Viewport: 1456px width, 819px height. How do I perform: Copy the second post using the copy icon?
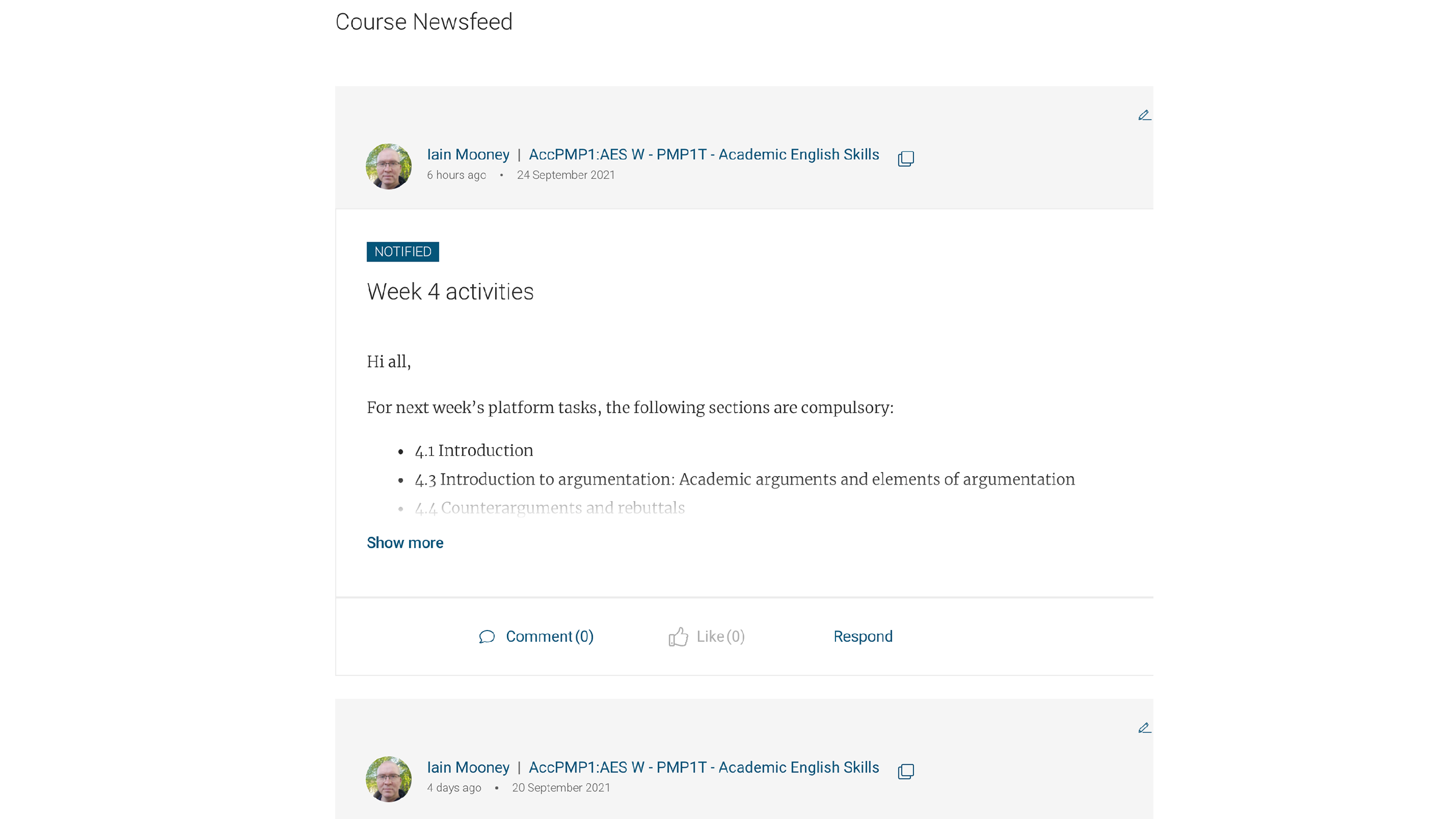[x=906, y=771]
